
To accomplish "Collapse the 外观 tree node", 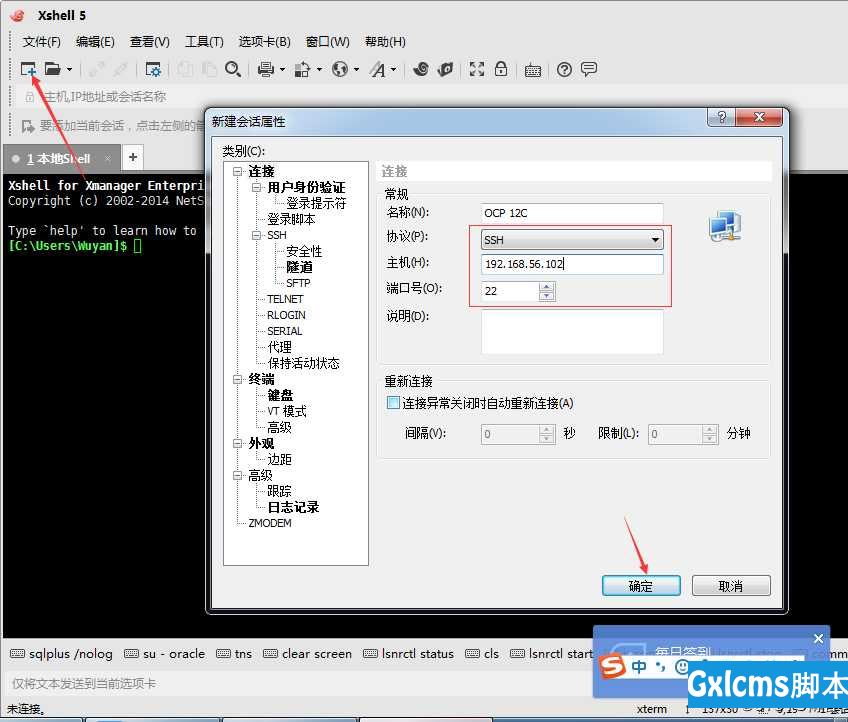I will point(237,443).
